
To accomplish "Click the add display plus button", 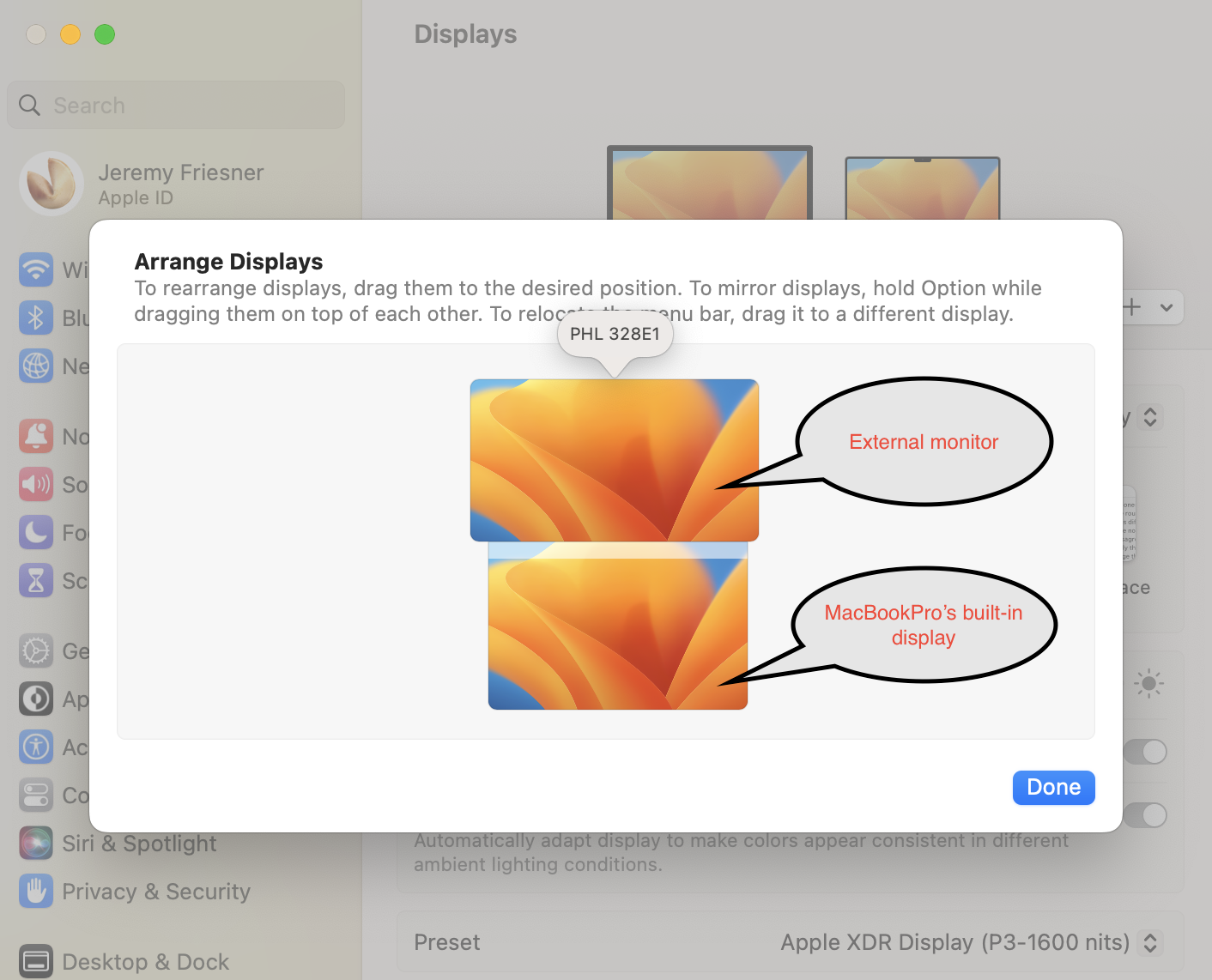I will click(x=1133, y=307).
